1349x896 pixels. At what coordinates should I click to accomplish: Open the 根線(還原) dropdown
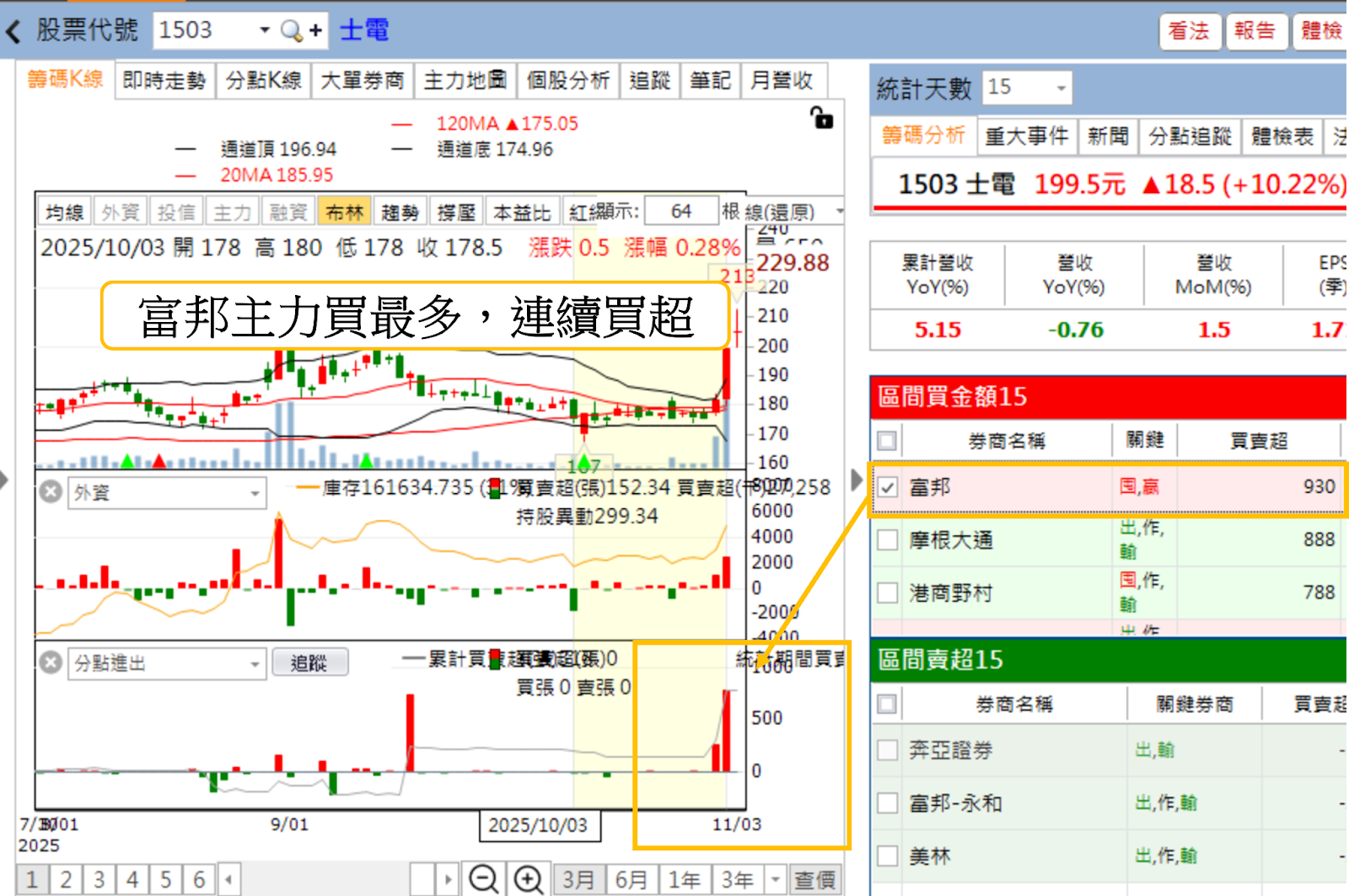pos(837,212)
